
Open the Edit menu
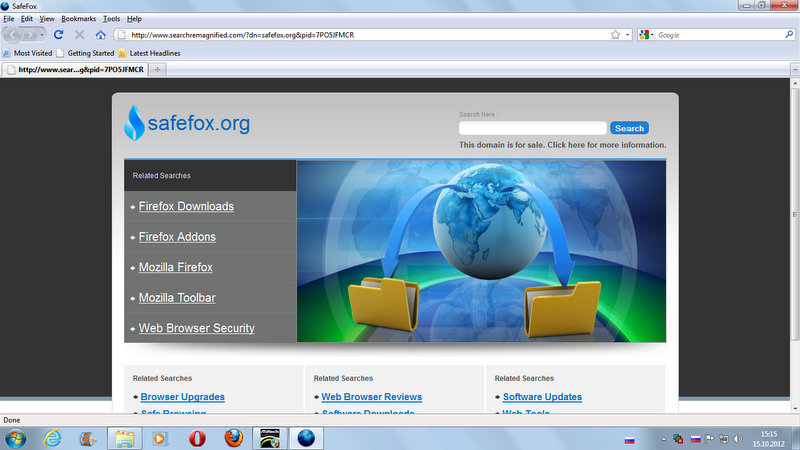click(x=27, y=19)
